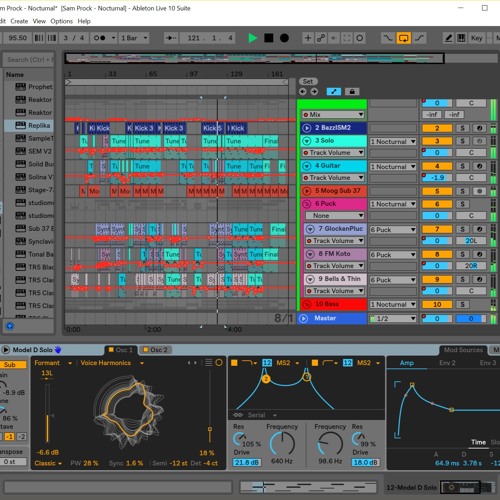Unfold the 5 Moog Sub 37 track
Viewport: 500px width, 500px height.
tap(306, 191)
